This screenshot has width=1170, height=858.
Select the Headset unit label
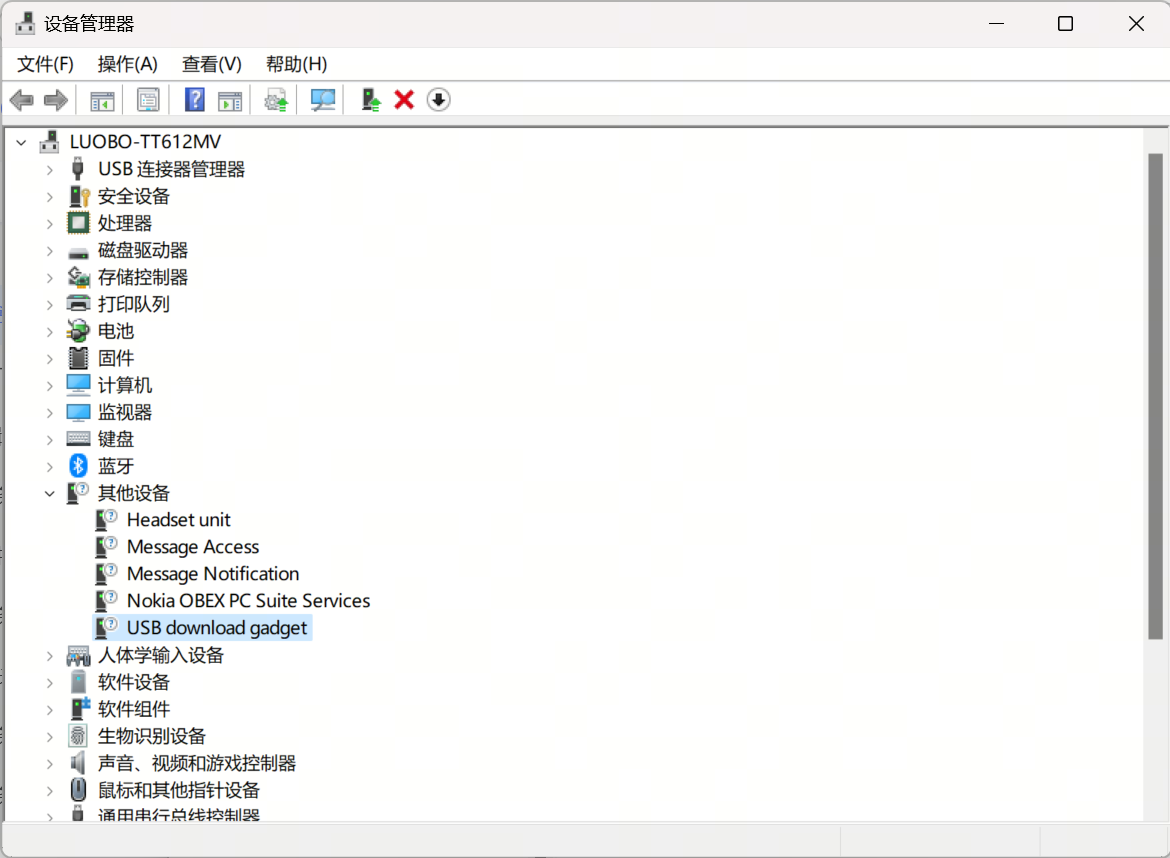click(x=178, y=520)
